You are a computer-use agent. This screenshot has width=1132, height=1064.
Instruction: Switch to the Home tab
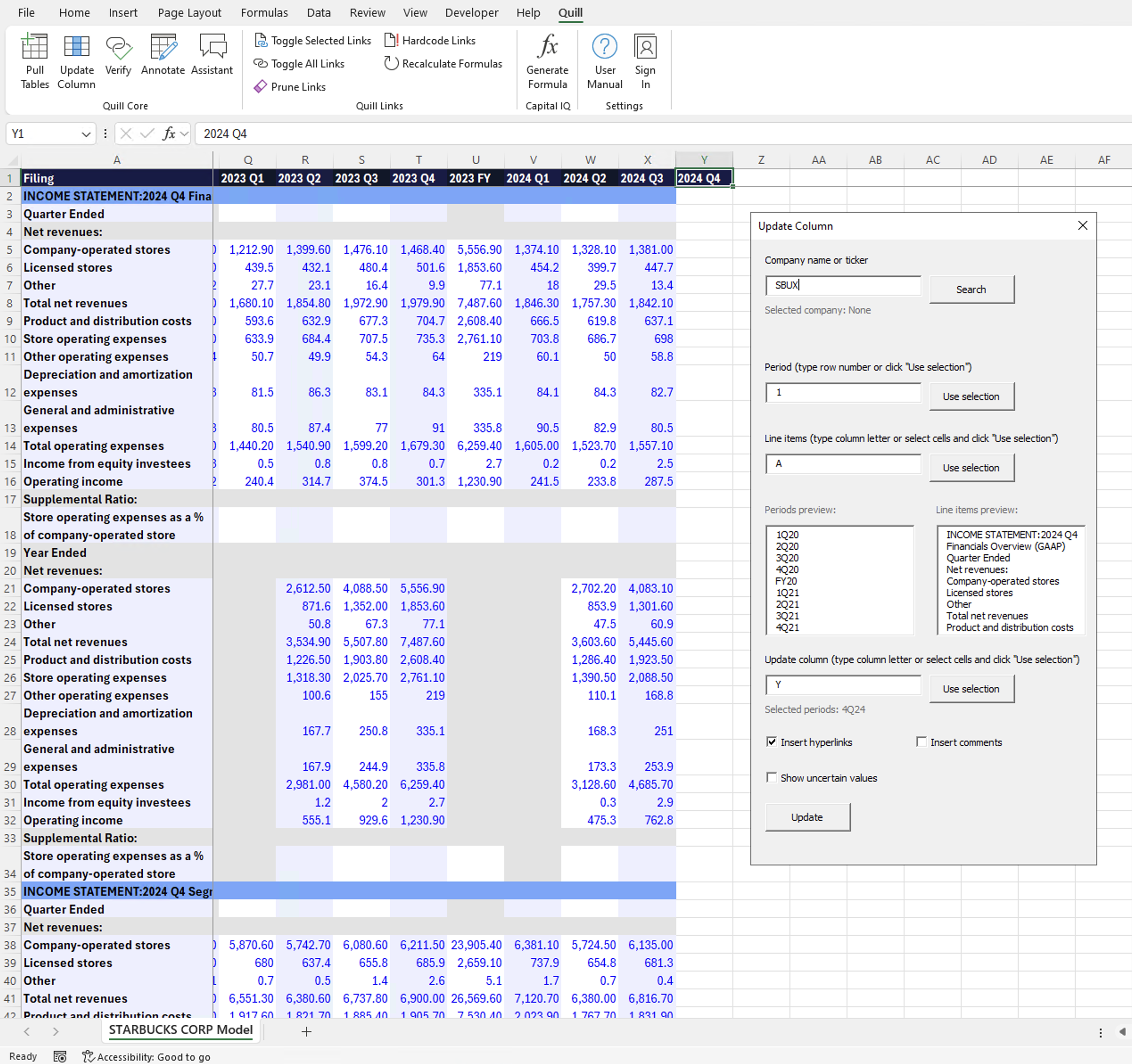[74, 12]
